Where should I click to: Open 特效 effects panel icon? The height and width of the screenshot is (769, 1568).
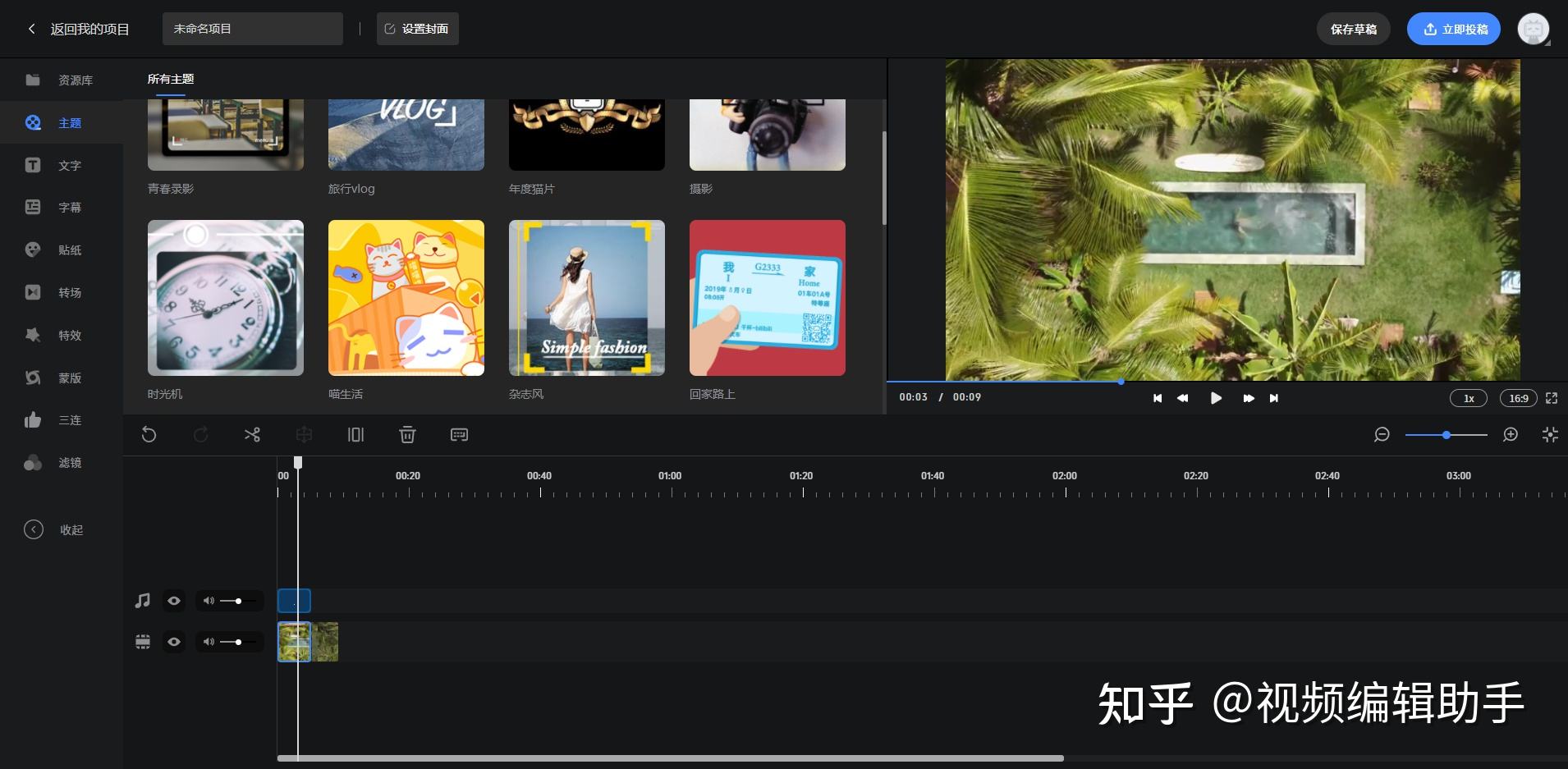click(33, 335)
